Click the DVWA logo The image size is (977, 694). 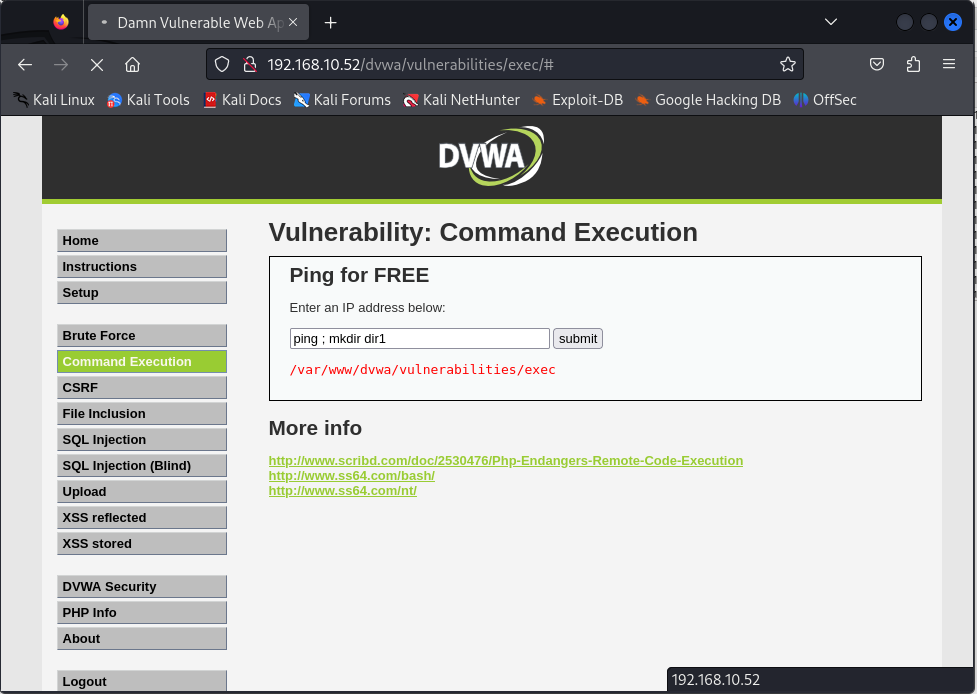click(491, 156)
